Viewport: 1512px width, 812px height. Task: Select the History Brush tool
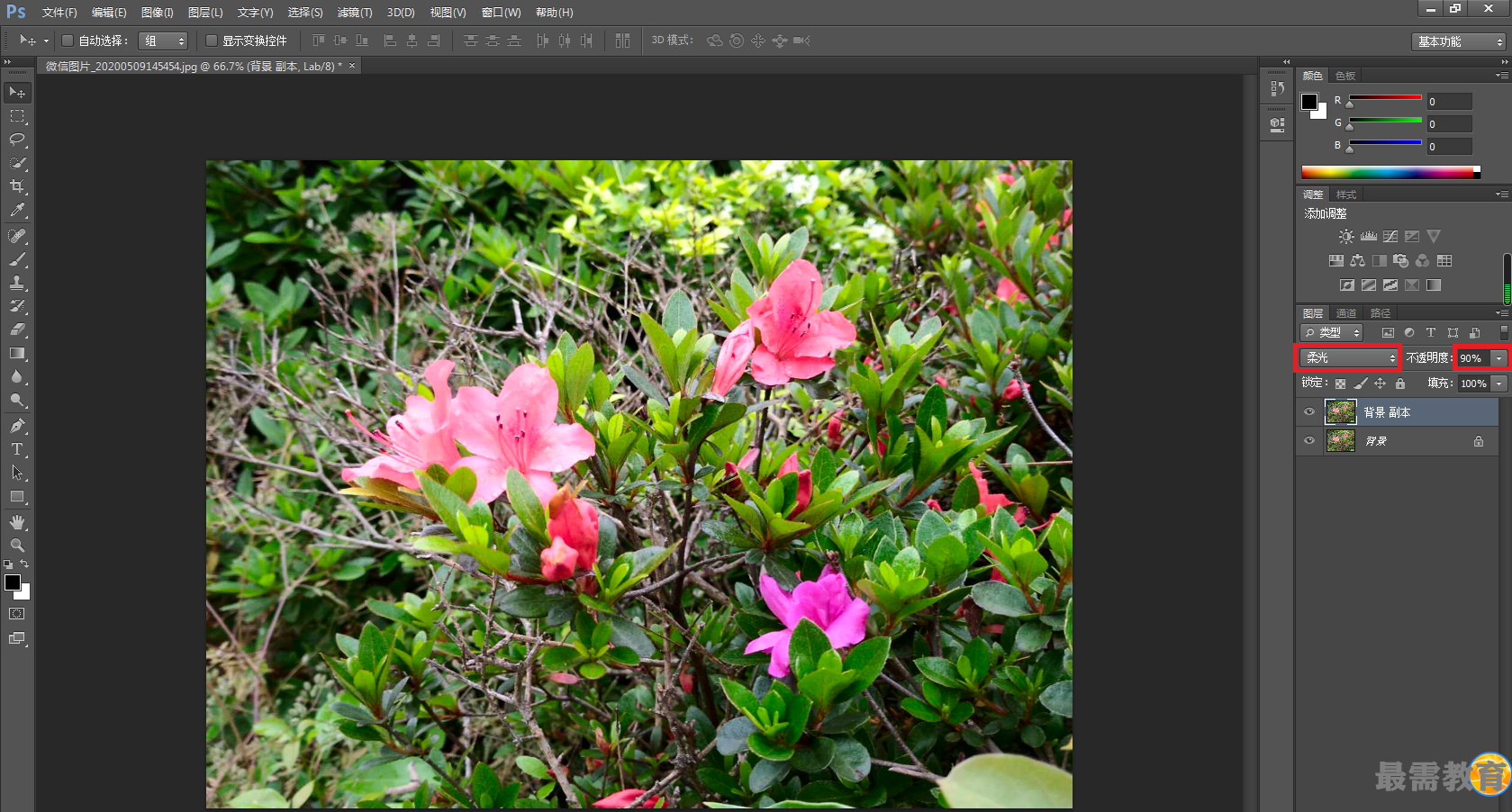(17, 306)
